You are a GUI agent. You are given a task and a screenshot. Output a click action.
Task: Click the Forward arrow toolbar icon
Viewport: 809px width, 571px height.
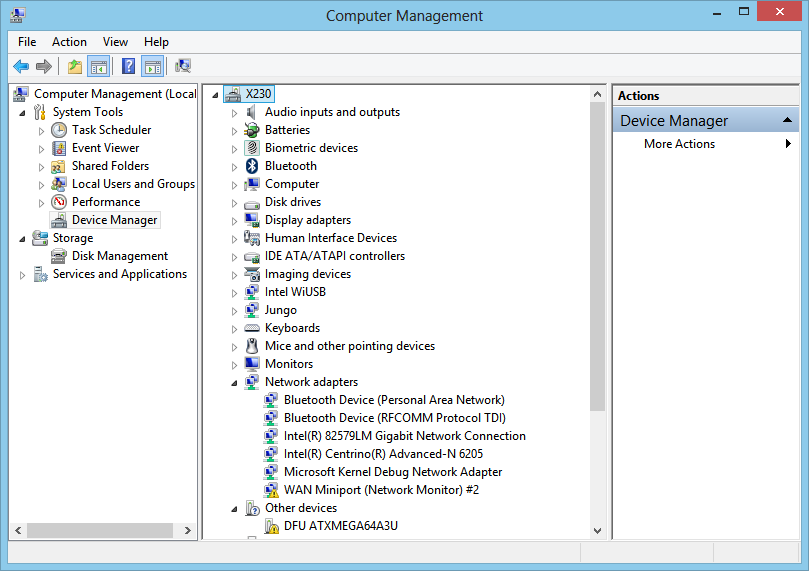pyautogui.click(x=44, y=66)
